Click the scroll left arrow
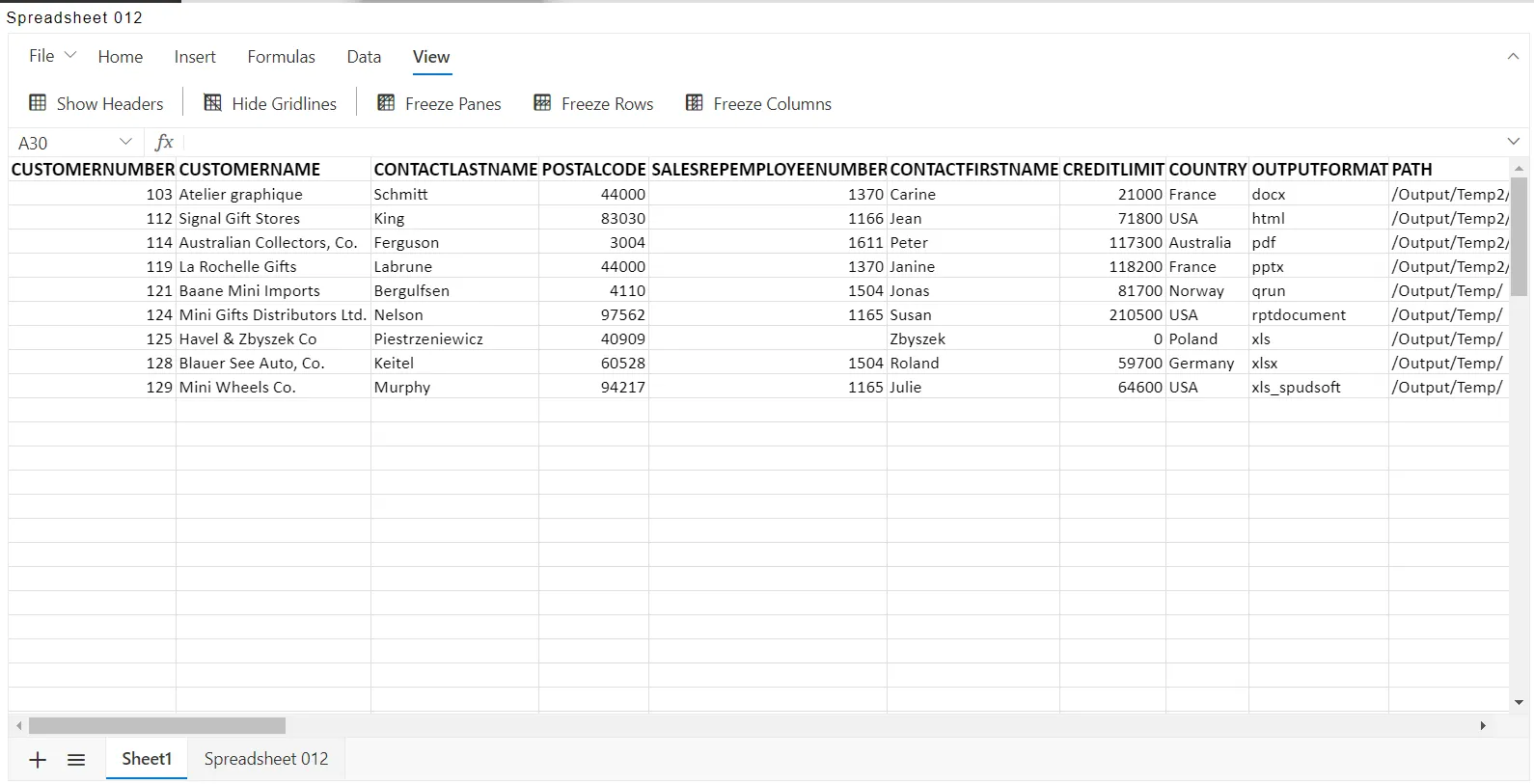 [x=18, y=725]
